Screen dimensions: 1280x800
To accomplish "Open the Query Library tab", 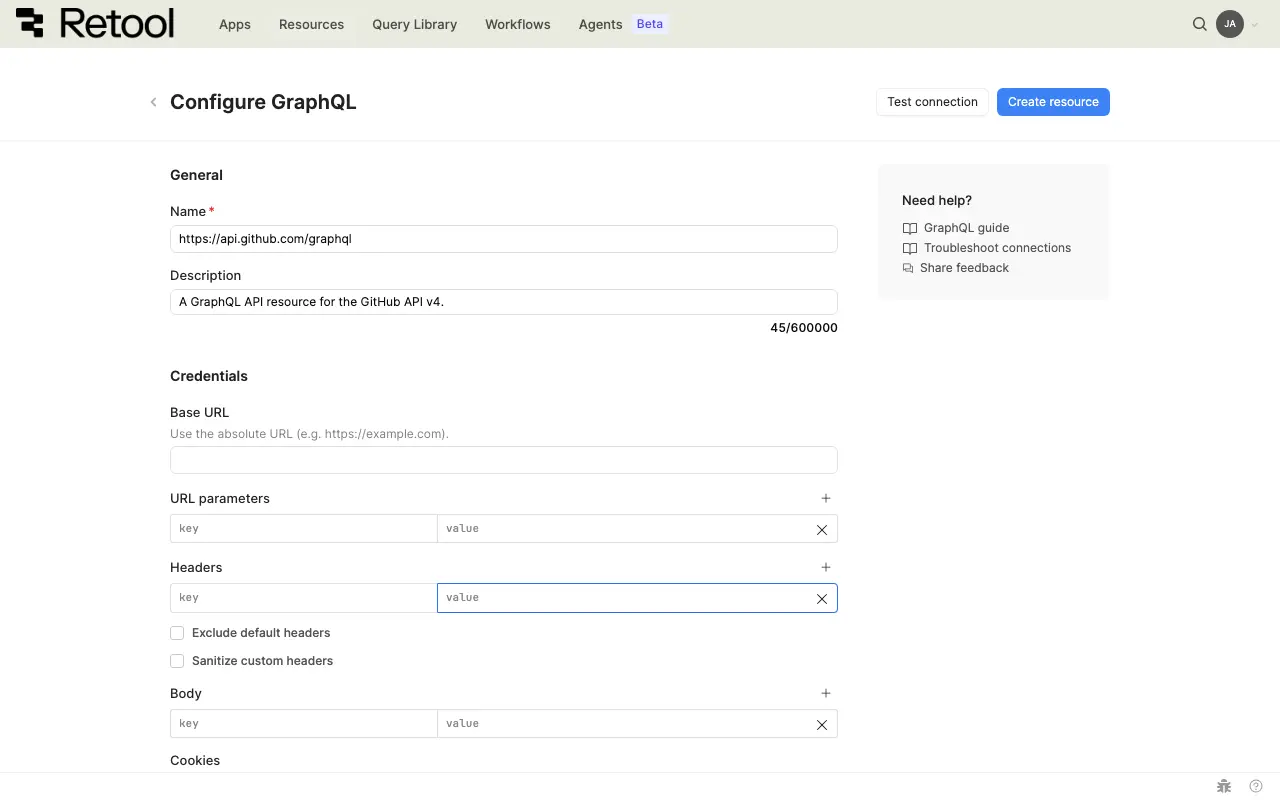I will point(414,24).
